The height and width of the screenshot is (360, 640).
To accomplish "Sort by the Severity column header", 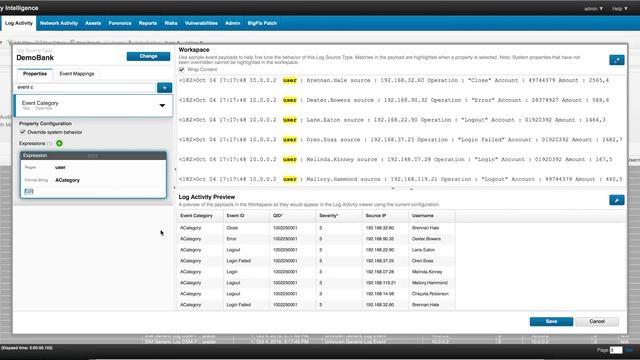I will tap(340, 216).
